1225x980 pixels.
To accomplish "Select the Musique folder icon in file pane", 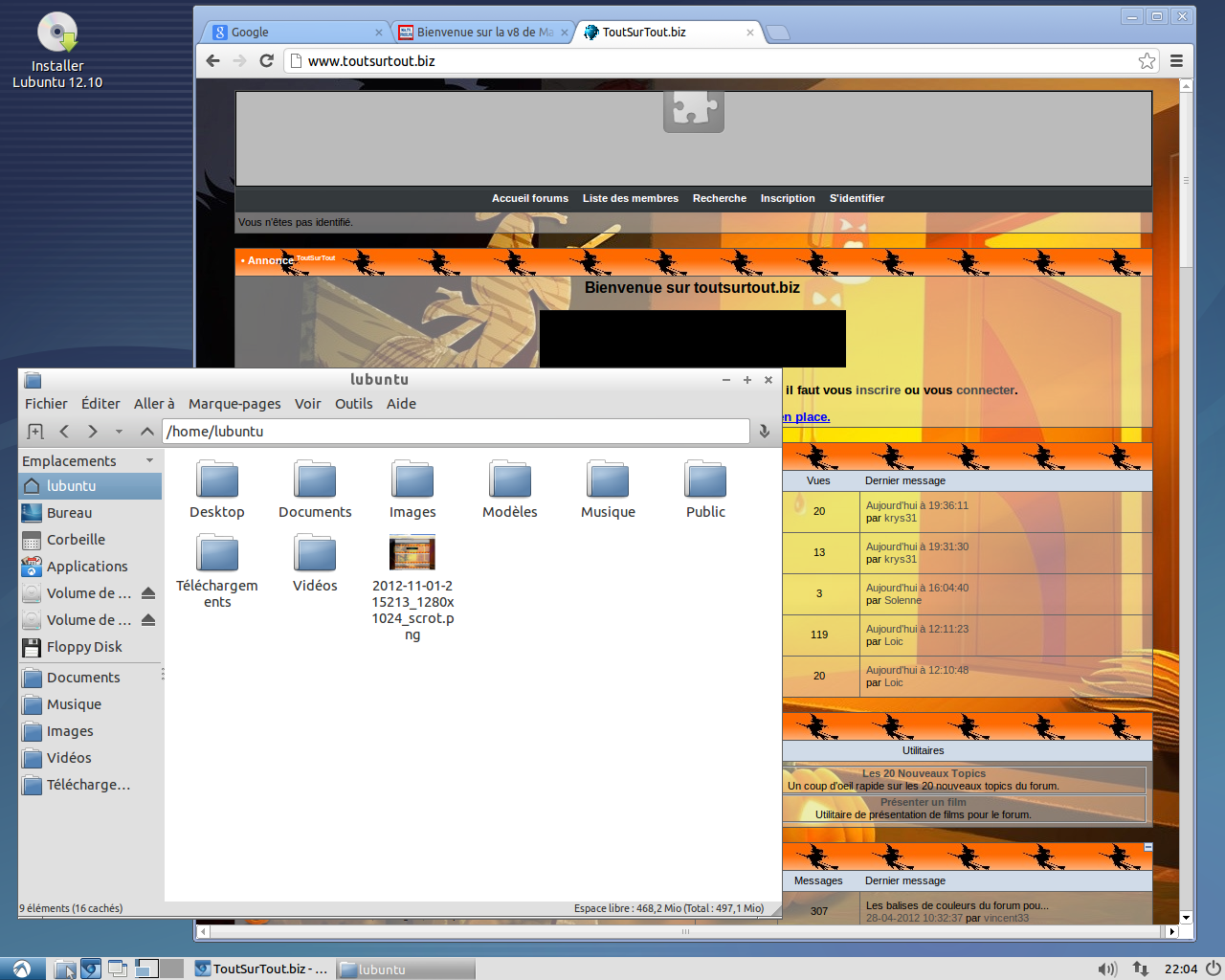I will point(608,479).
